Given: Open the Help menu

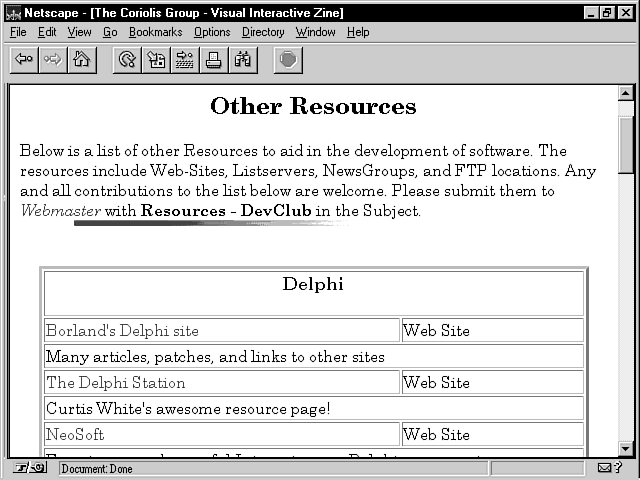Looking at the screenshot, I should coord(358,32).
